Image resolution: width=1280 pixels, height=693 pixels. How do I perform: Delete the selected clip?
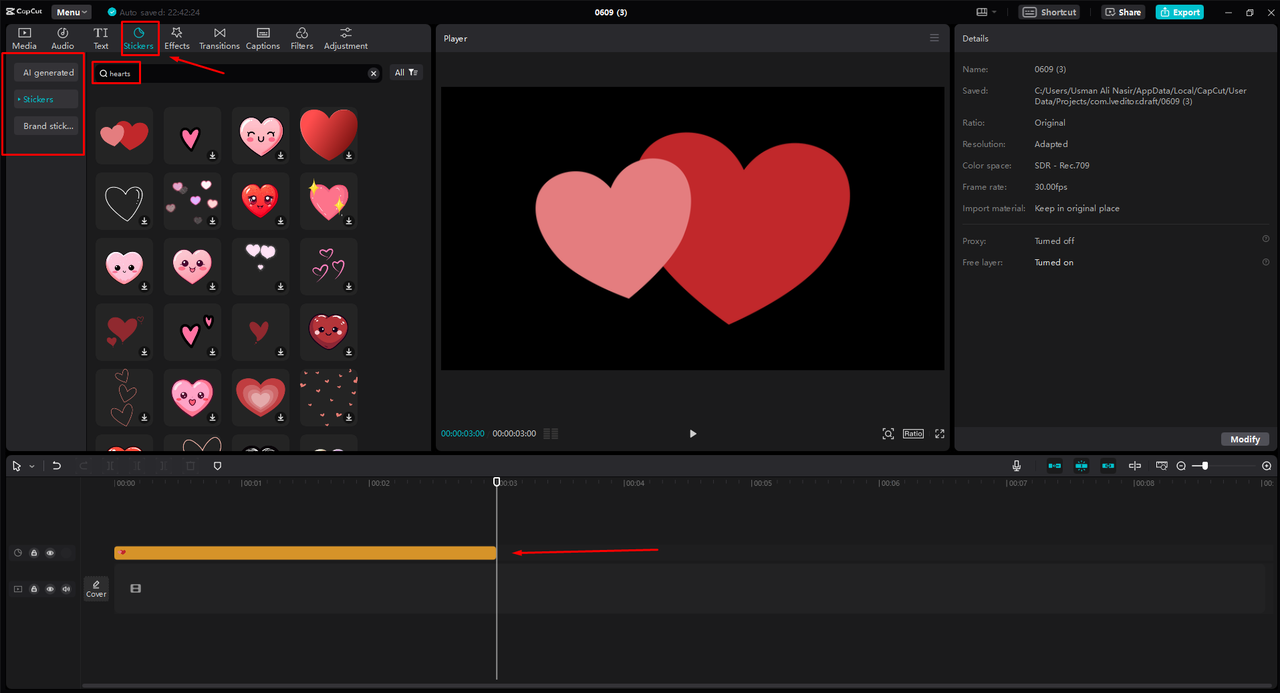click(191, 466)
